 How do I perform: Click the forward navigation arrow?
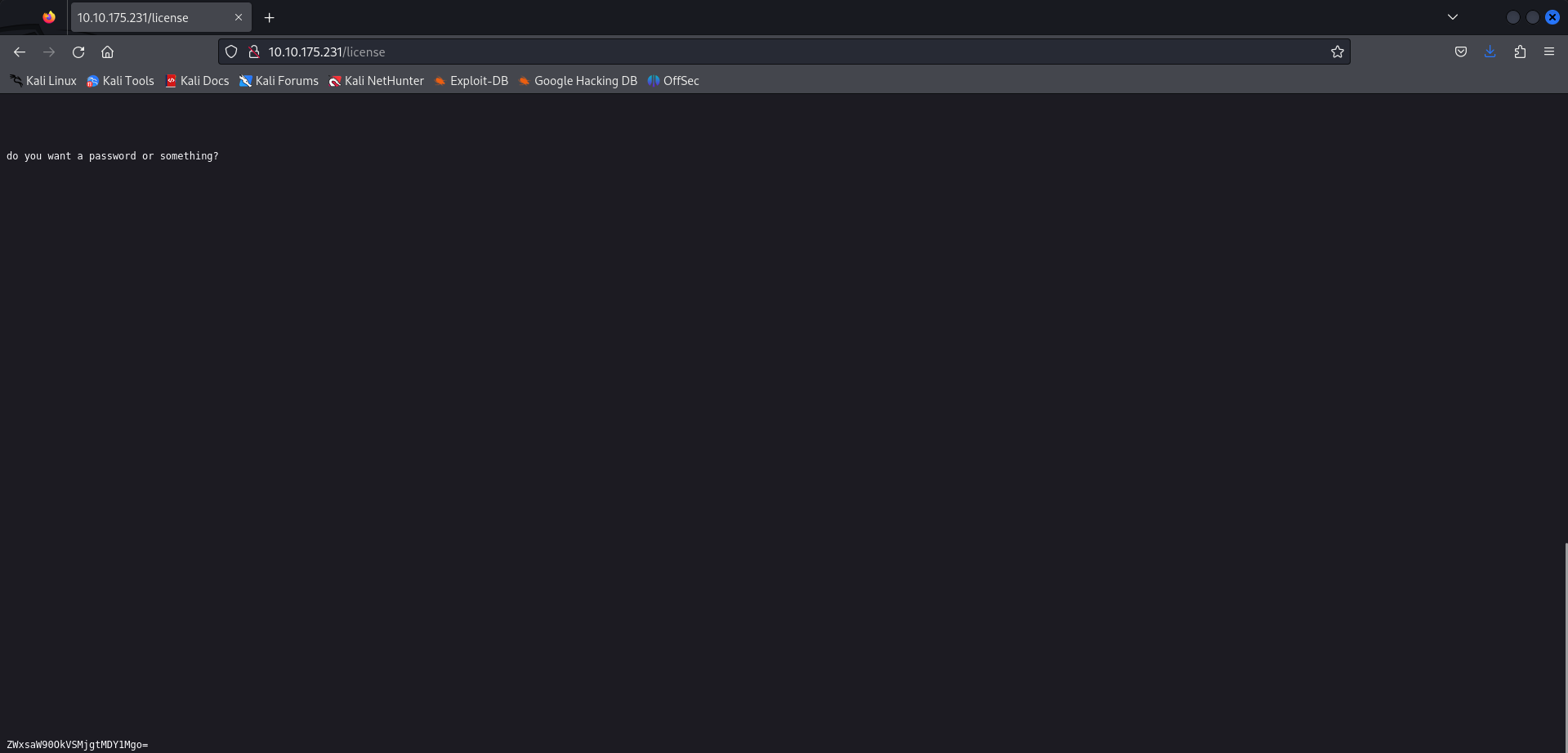point(49,52)
